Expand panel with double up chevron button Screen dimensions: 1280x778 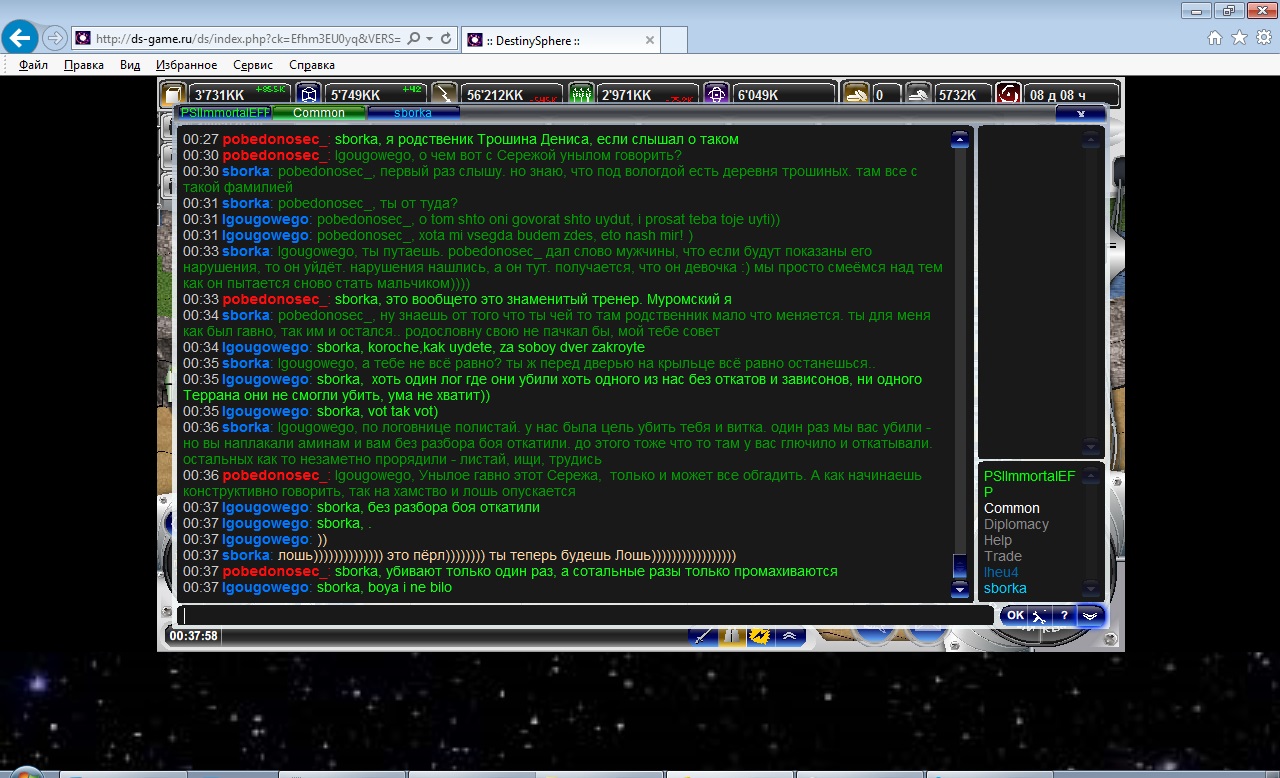(788, 635)
